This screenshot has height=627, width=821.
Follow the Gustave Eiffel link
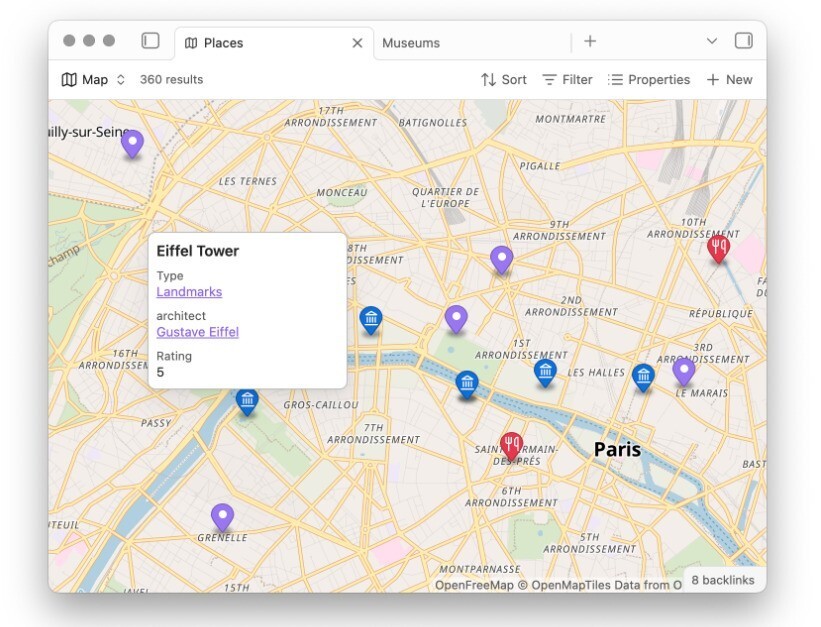(197, 332)
